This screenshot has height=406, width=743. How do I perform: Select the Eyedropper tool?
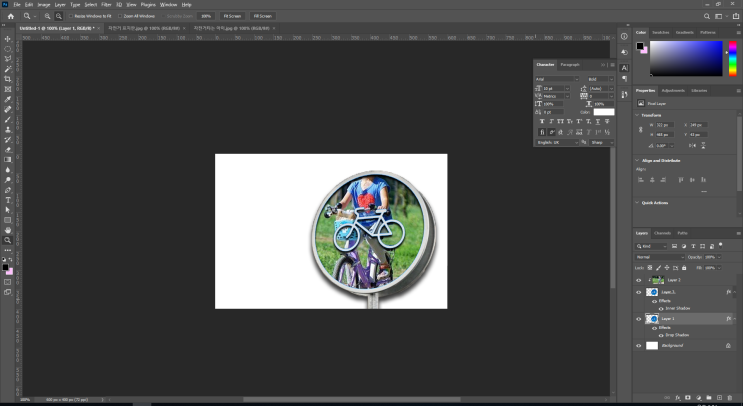[8, 99]
